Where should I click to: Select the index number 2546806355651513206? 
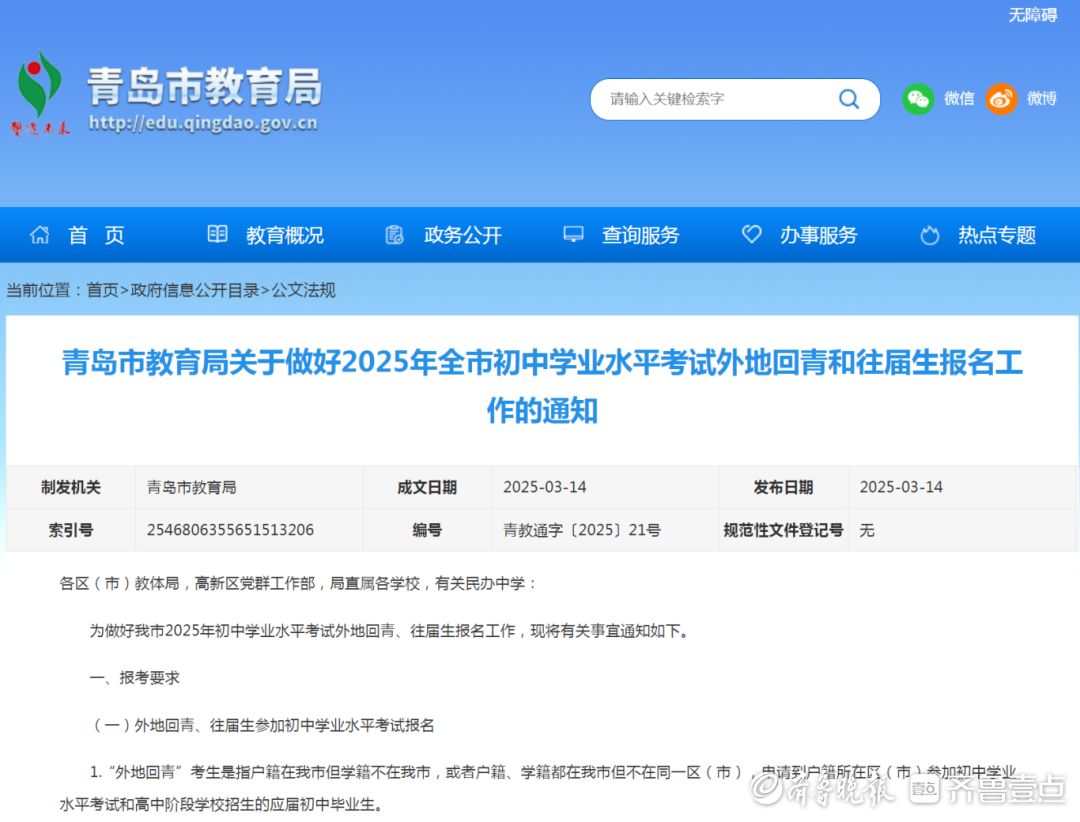230,530
